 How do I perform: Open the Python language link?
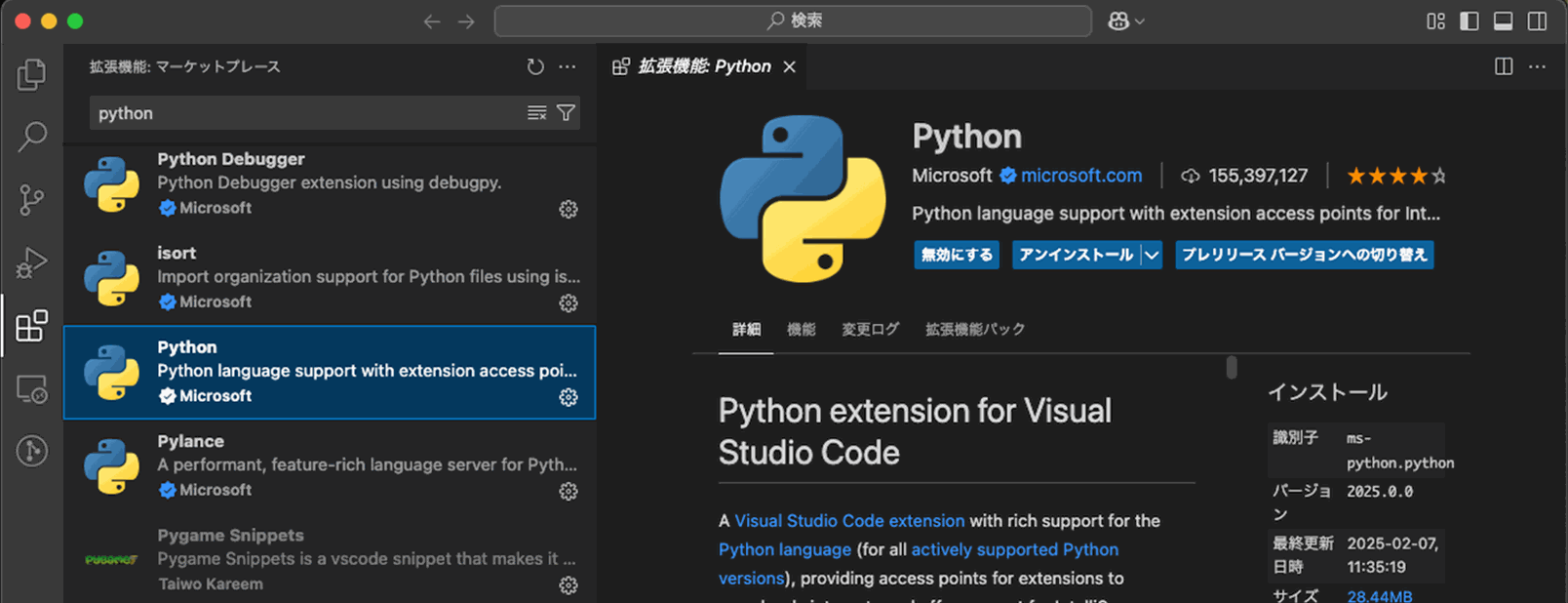point(785,549)
